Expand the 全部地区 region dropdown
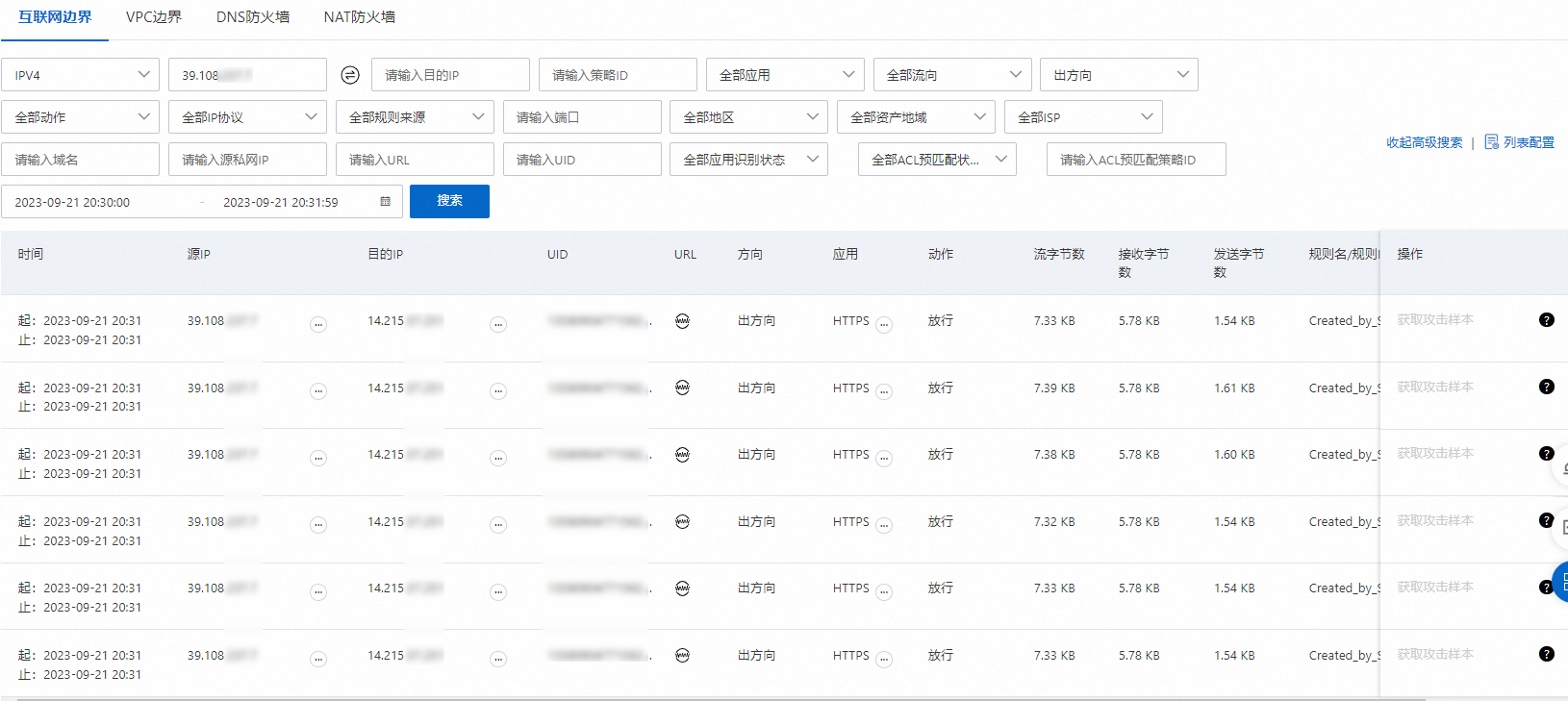This screenshot has width=1568, height=701. click(749, 117)
